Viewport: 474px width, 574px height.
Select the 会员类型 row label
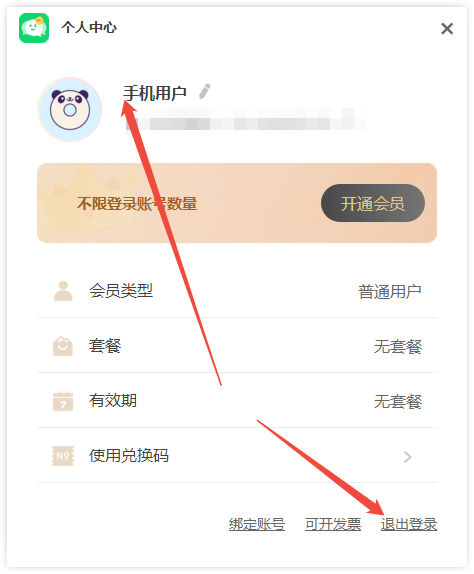[x=121, y=291]
